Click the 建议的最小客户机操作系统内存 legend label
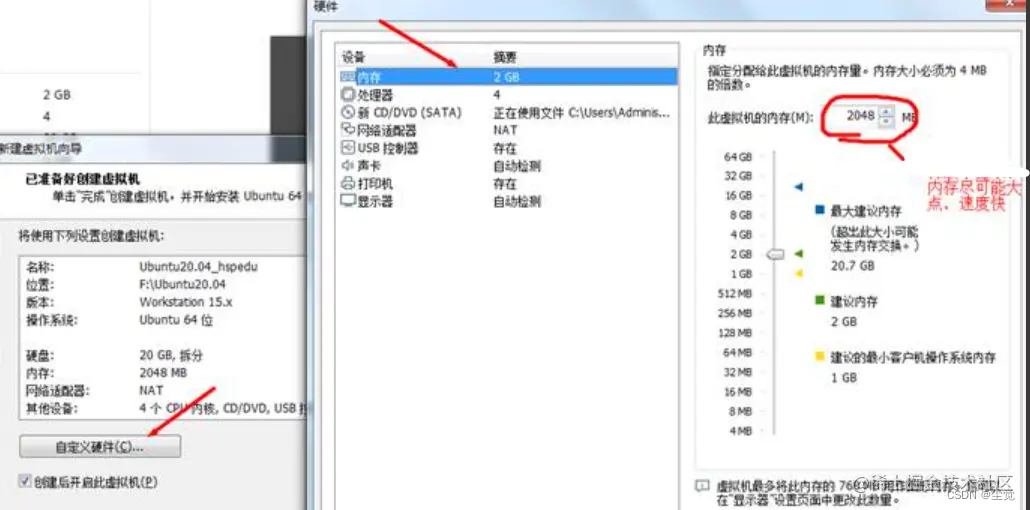1030x510 pixels. pyautogui.click(x=913, y=358)
